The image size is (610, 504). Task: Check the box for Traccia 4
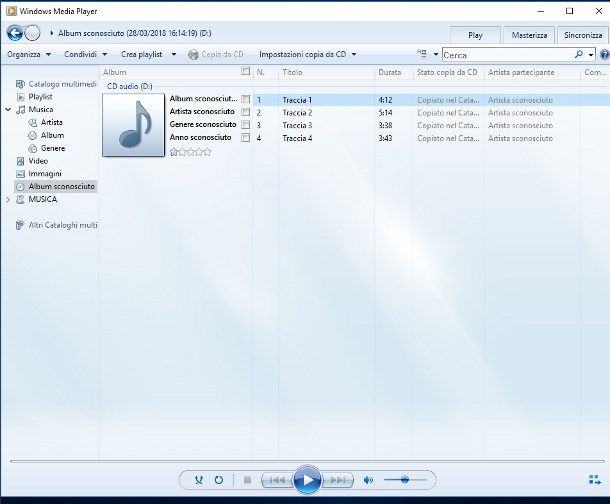pyautogui.click(x=245, y=137)
